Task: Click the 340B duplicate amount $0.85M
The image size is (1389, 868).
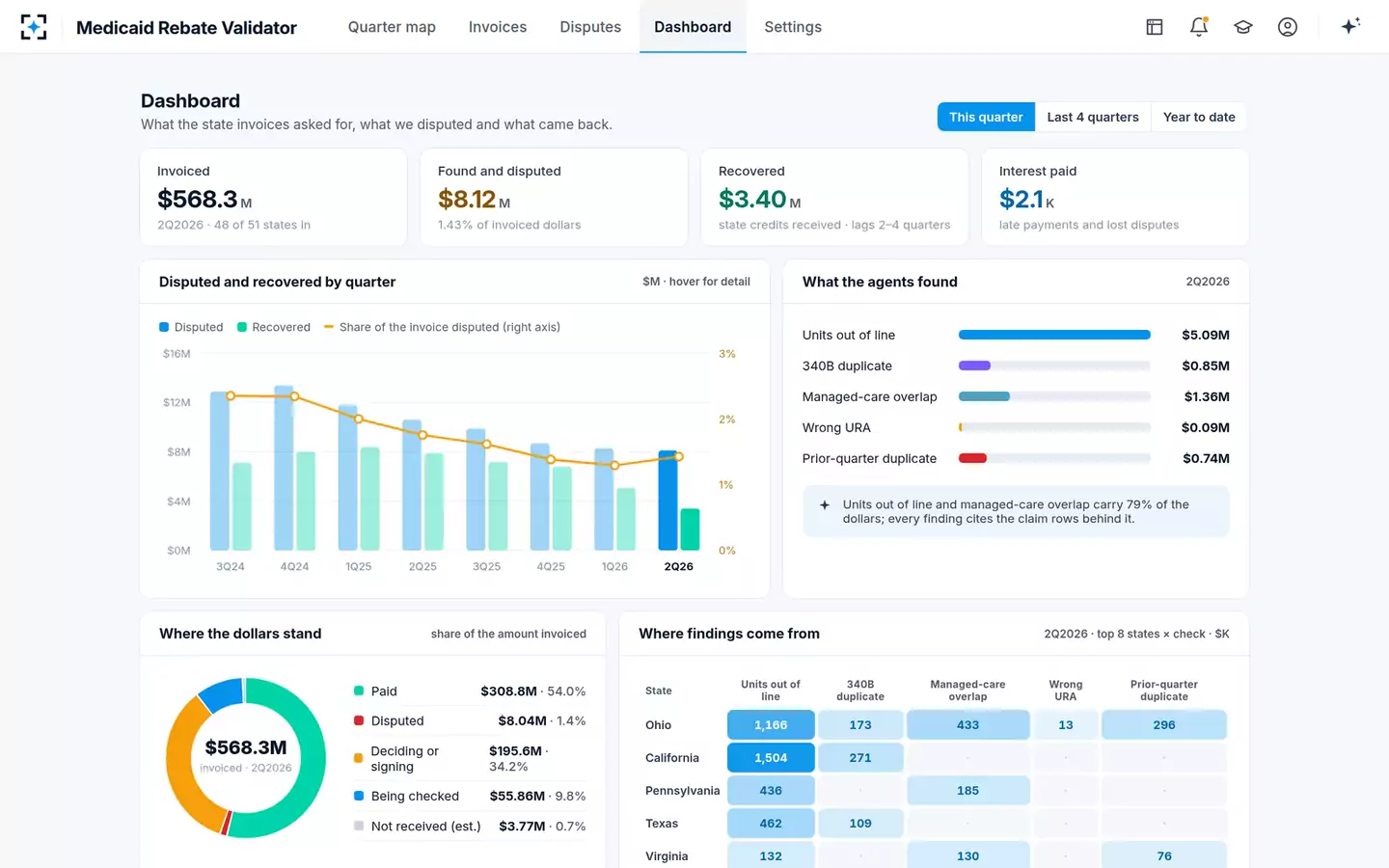Action: 1206,366
